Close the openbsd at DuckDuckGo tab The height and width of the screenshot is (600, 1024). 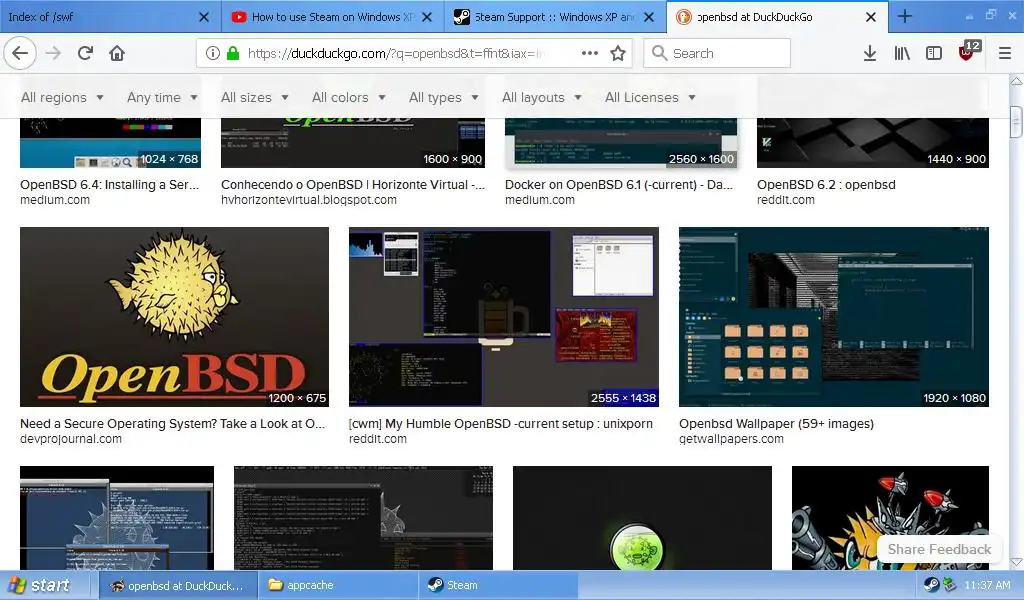click(x=871, y=17)
